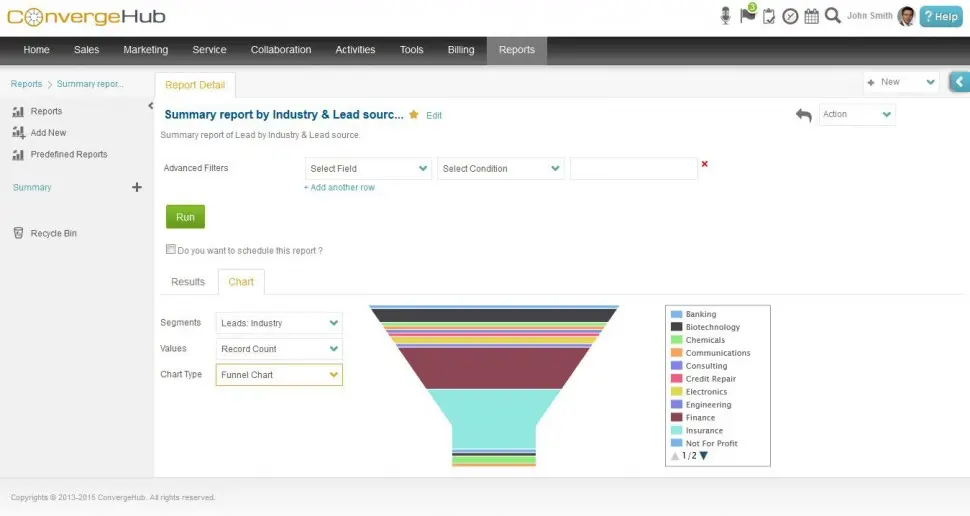Screen dimensions: 970x516
Task: Select the Reports menu item
Action: point(517,50)
